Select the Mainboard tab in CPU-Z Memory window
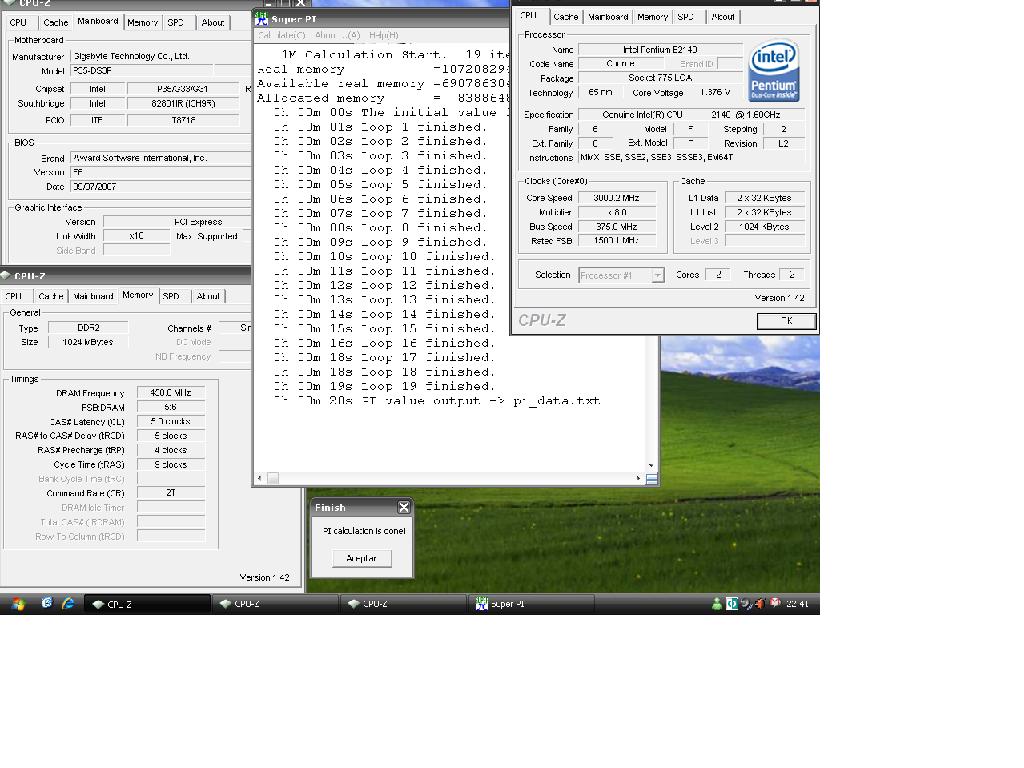Viewport: 1024px width, 768px height. click(x=93, y=296)
